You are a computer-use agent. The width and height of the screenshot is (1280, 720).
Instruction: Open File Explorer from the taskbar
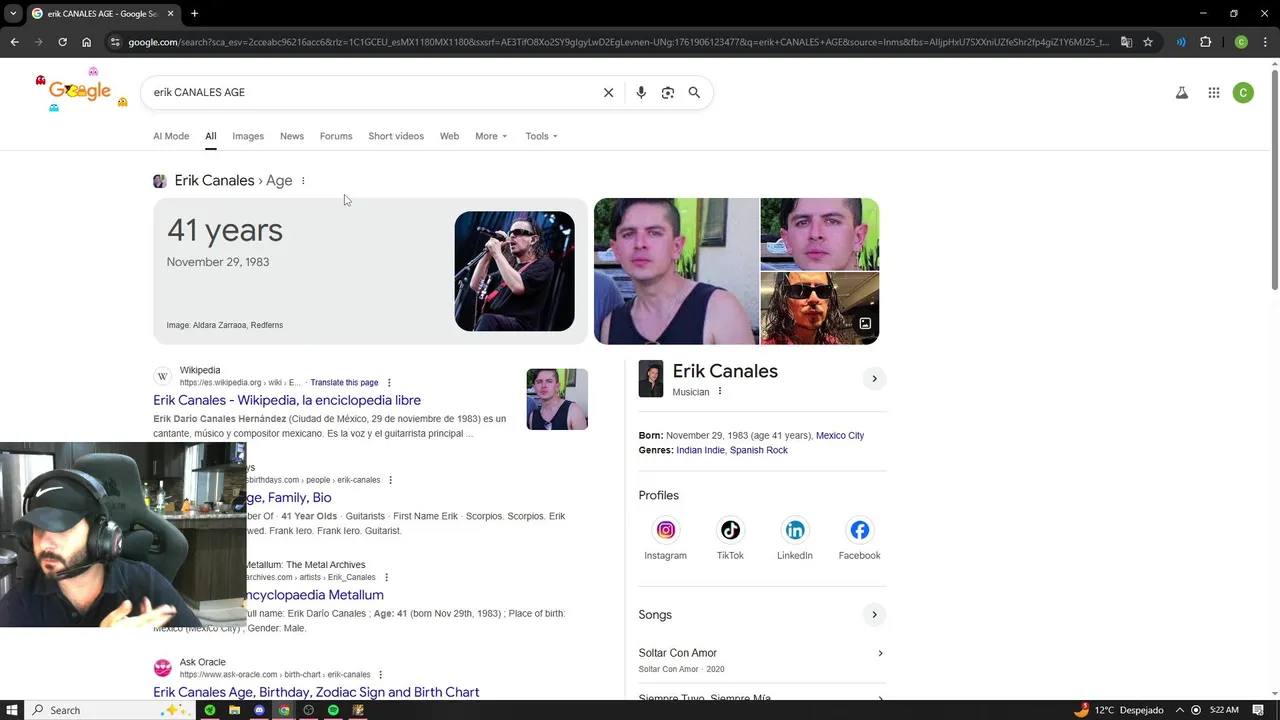click(234, 710)
